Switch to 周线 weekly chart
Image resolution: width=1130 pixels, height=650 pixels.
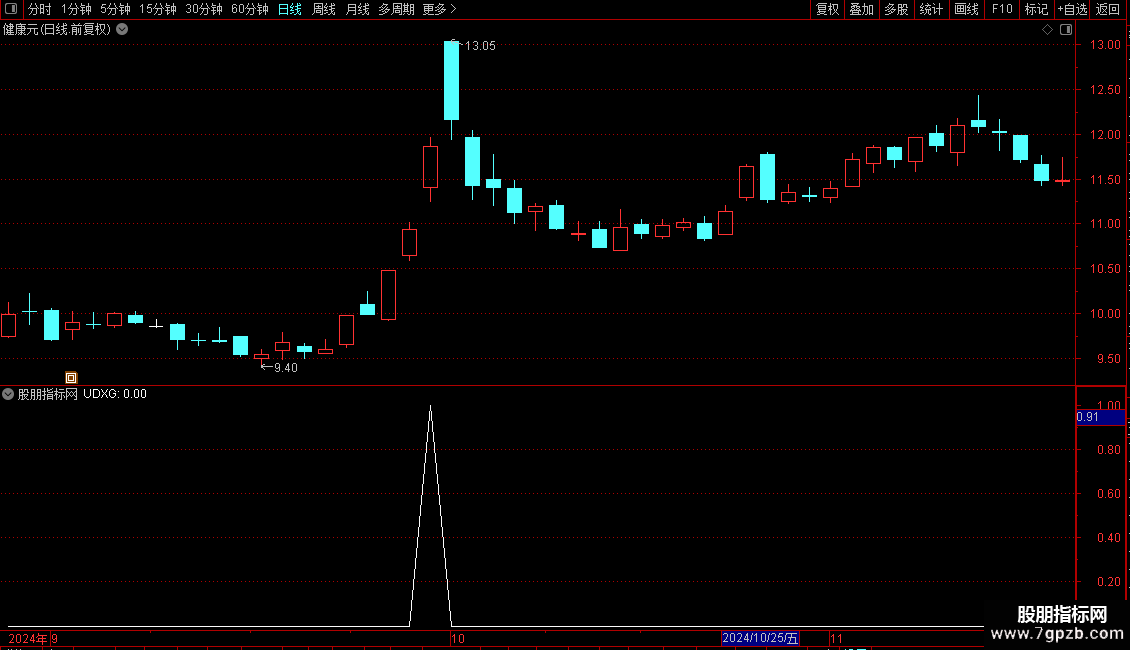pos(324,9)
